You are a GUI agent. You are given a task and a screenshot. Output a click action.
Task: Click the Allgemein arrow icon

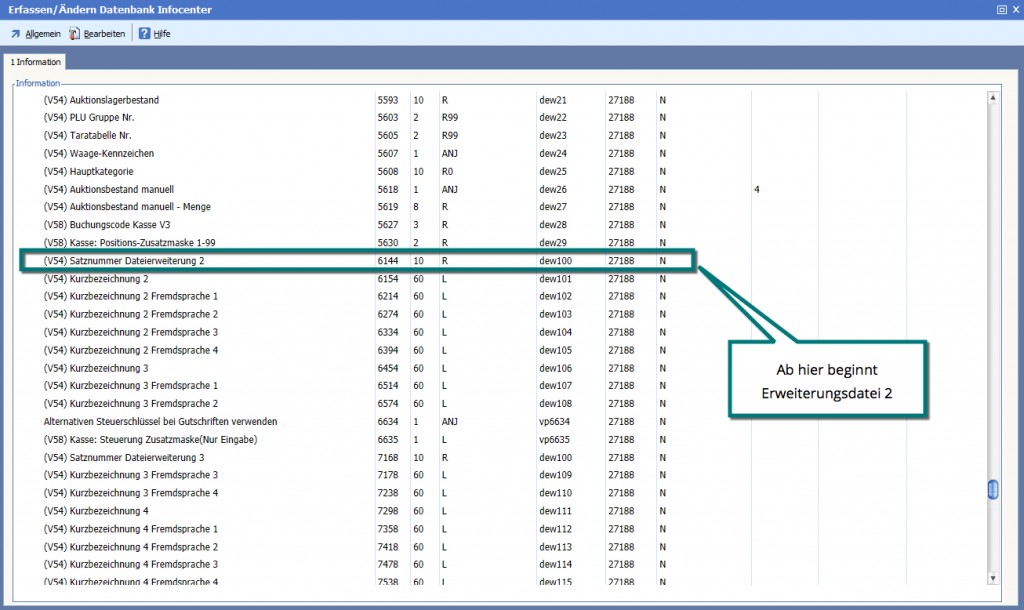15,34
